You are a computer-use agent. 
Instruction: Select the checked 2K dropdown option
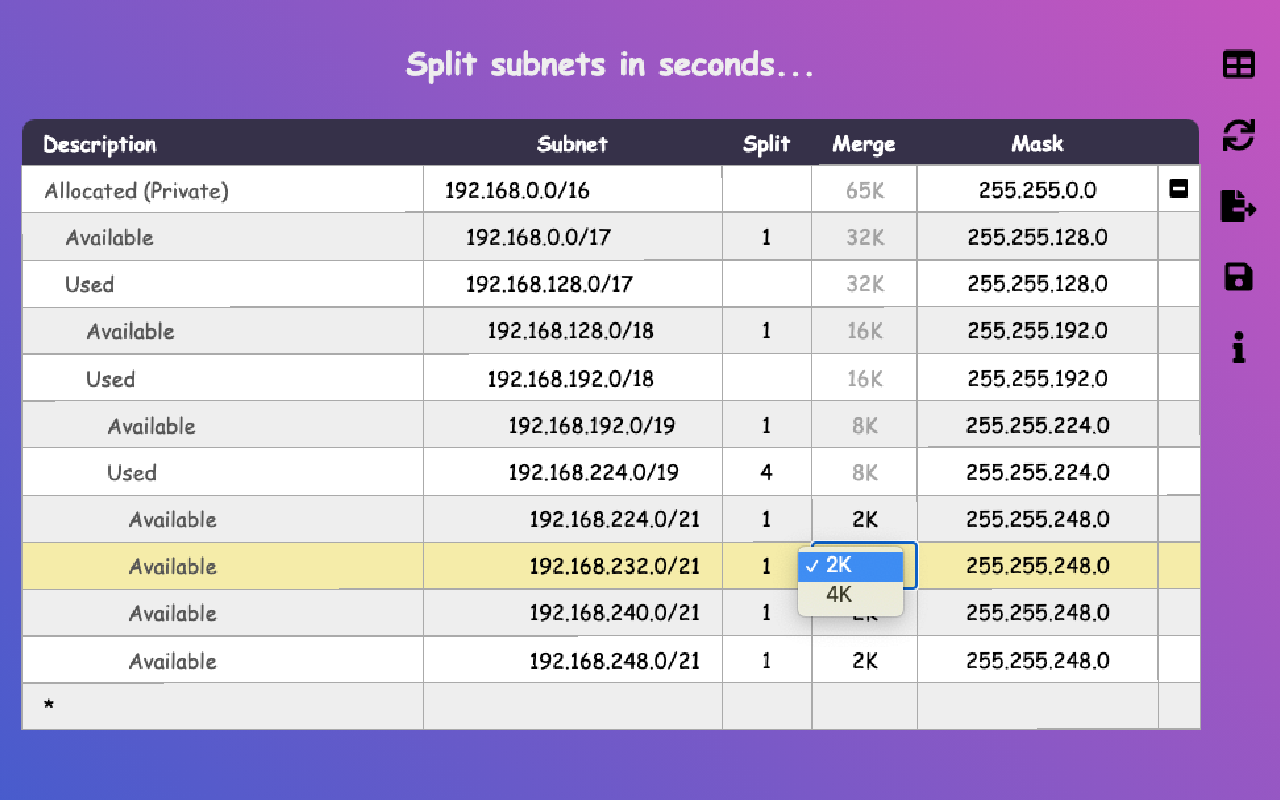pyautogui.click(x=851, y=565)
